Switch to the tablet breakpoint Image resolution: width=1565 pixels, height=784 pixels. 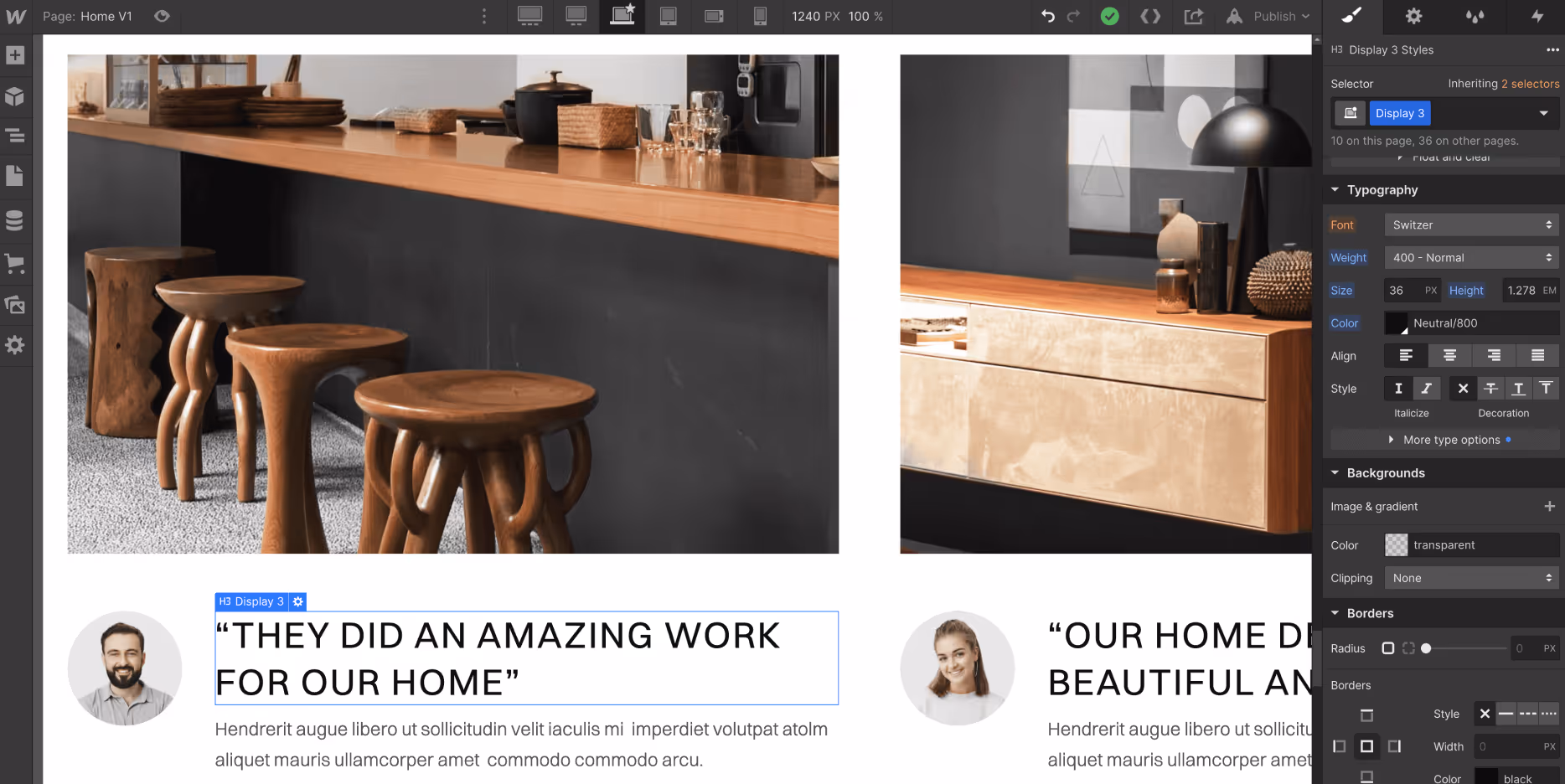(668, 16)
